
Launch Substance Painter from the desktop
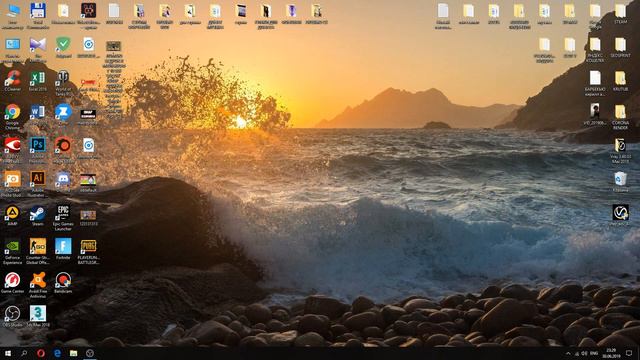coord(63,145)
